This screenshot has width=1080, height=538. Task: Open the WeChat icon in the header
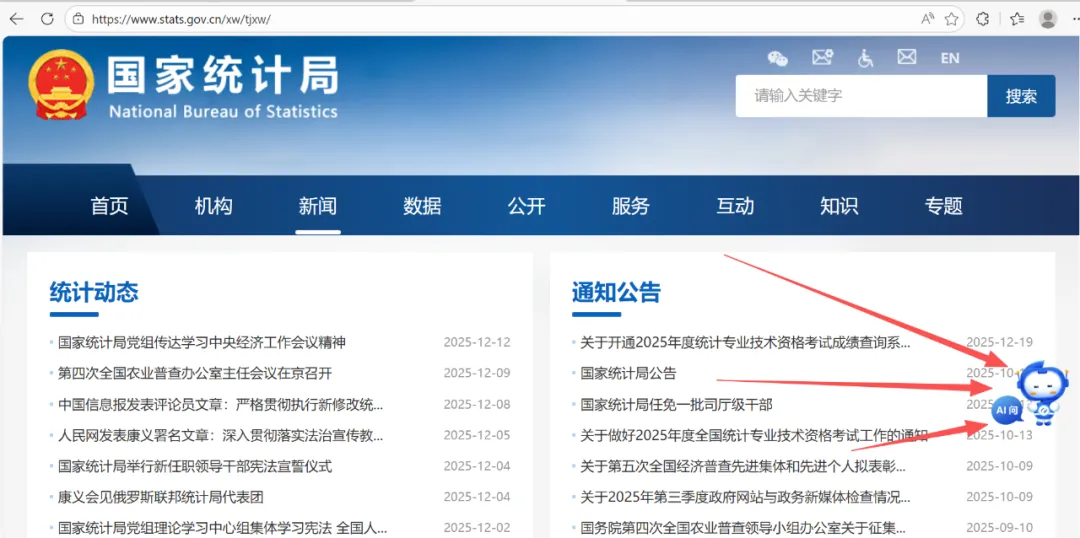pos(777,58)
